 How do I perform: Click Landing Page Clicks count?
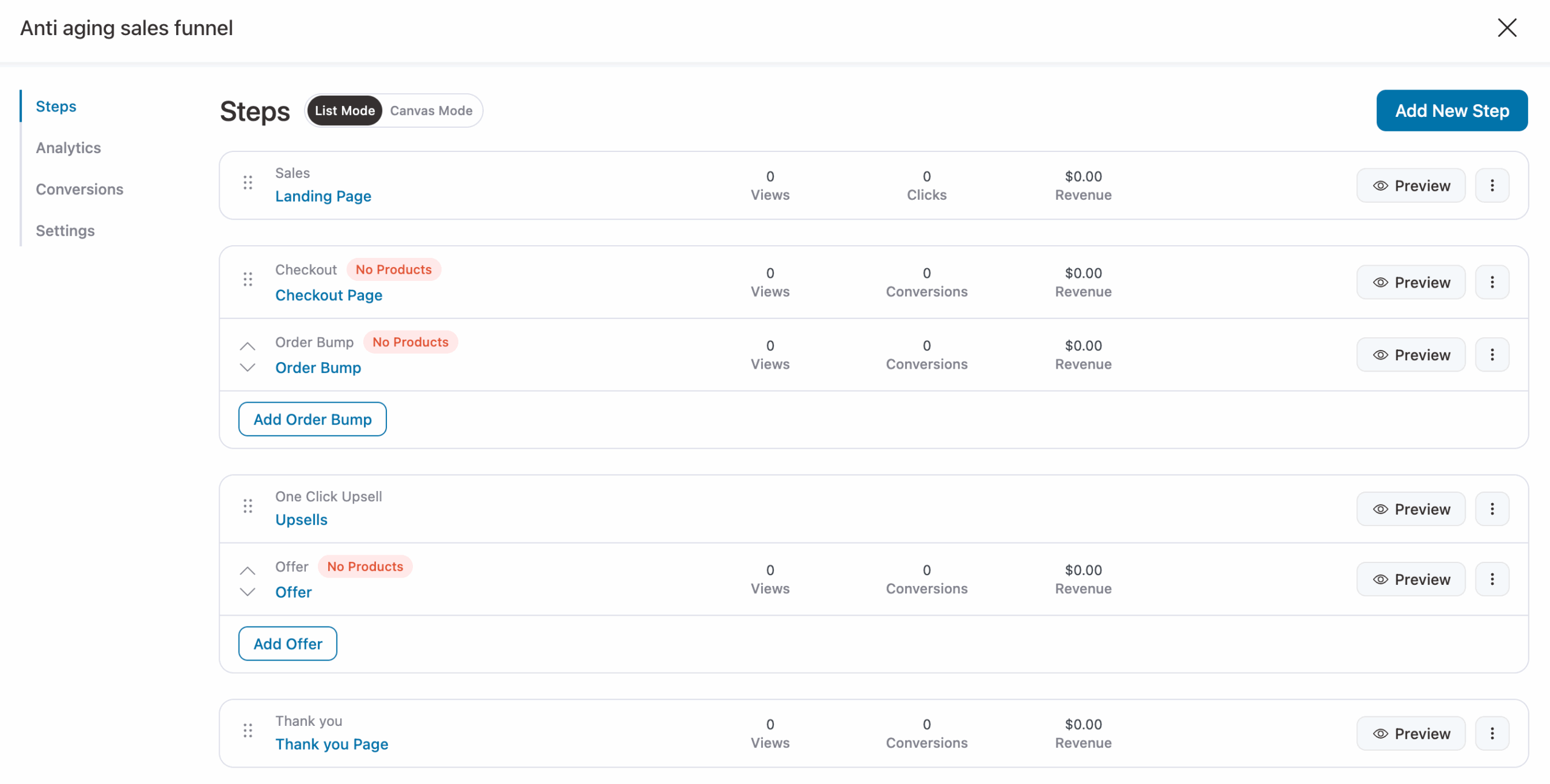[x=926, y=177]
